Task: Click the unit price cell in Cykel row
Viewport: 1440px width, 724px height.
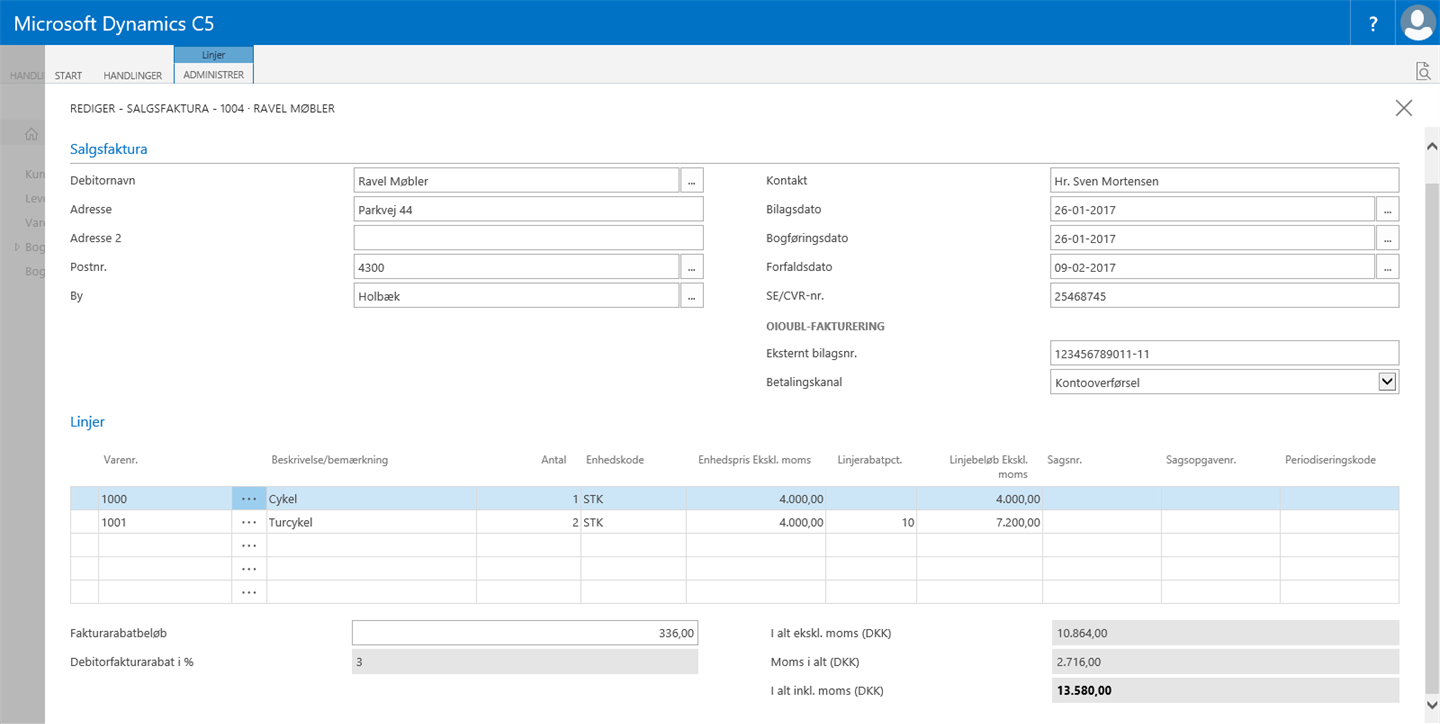Action: pos(756,499)
